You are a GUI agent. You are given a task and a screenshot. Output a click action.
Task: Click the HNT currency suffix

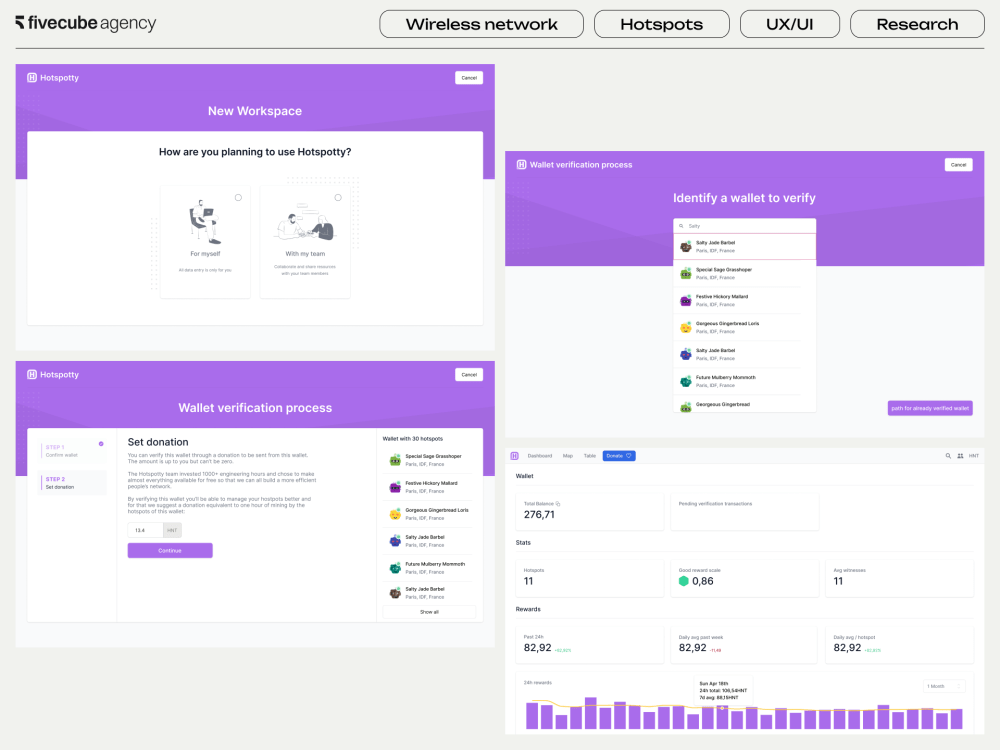172,530
